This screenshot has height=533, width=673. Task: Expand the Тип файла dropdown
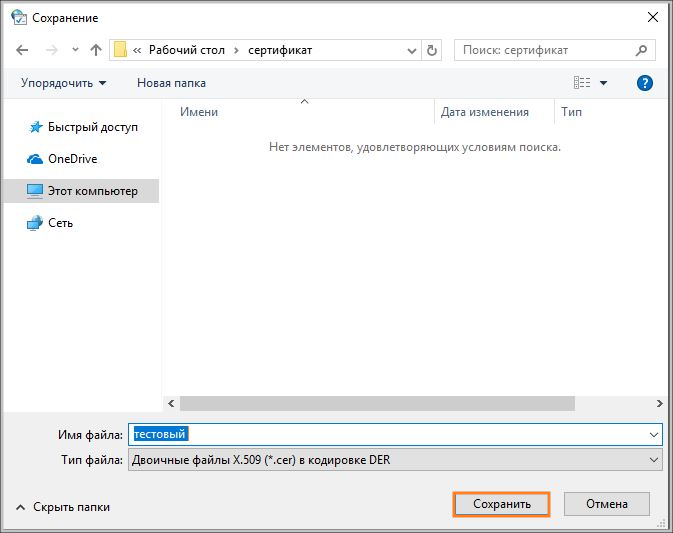(654, 460)
